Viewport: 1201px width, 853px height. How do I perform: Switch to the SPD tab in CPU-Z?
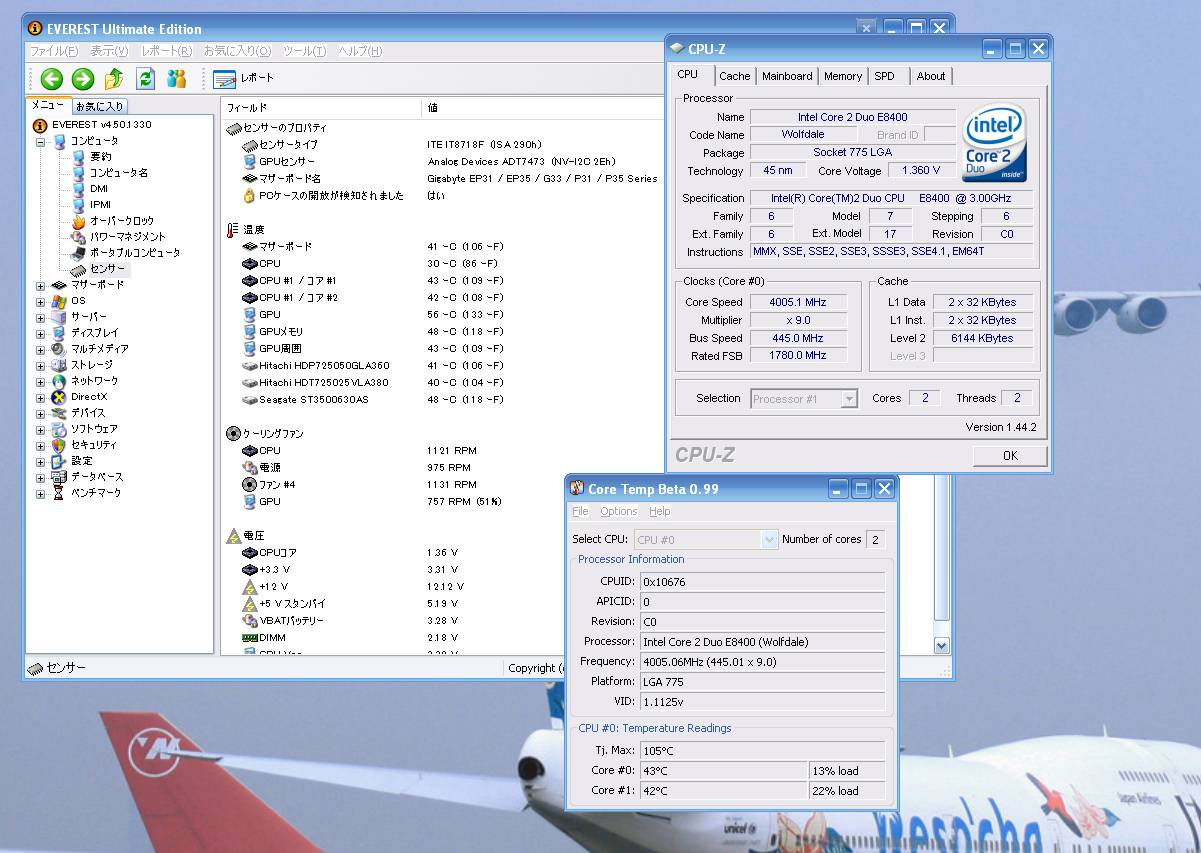(x=884, y=76)
